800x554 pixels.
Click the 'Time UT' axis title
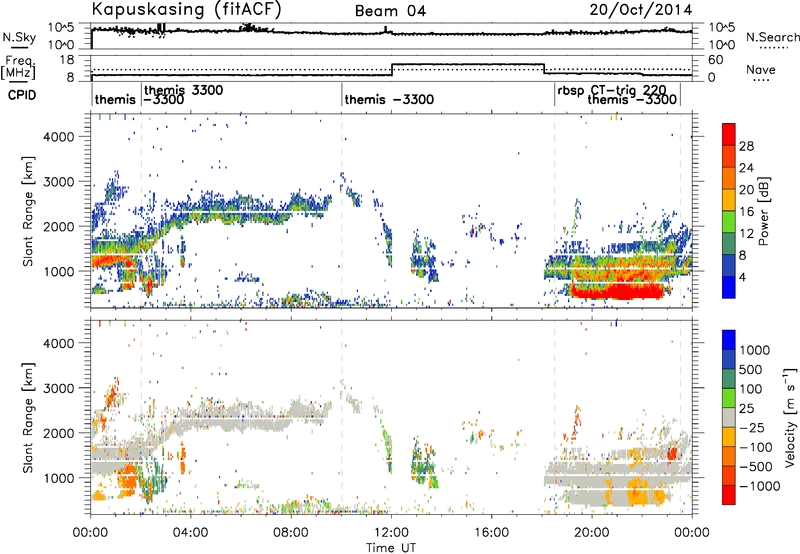click(x=391, y=548)
